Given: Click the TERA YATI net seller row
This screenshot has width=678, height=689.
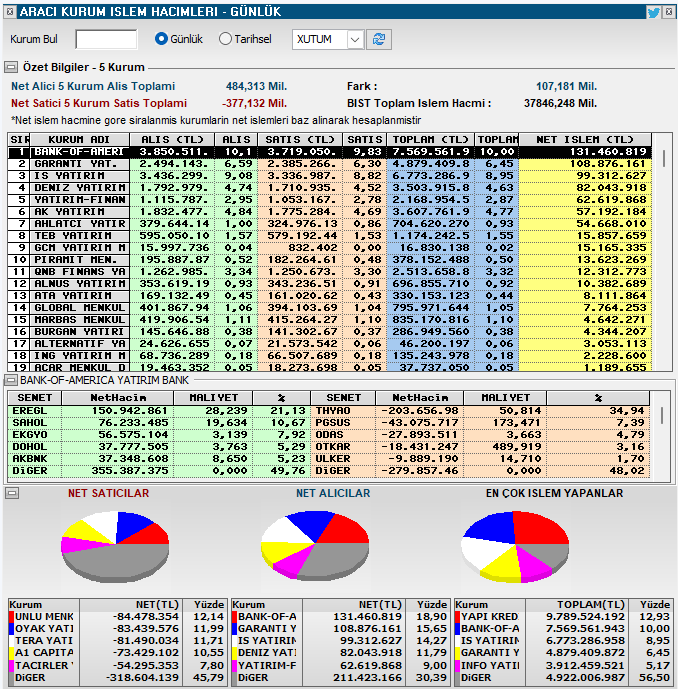Looking at the screenshot, I should click(x=117, y=641).
